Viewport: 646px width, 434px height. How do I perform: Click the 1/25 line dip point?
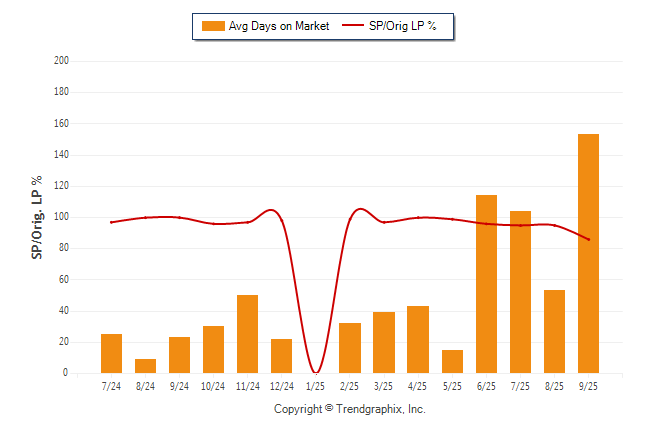[316, 372]
